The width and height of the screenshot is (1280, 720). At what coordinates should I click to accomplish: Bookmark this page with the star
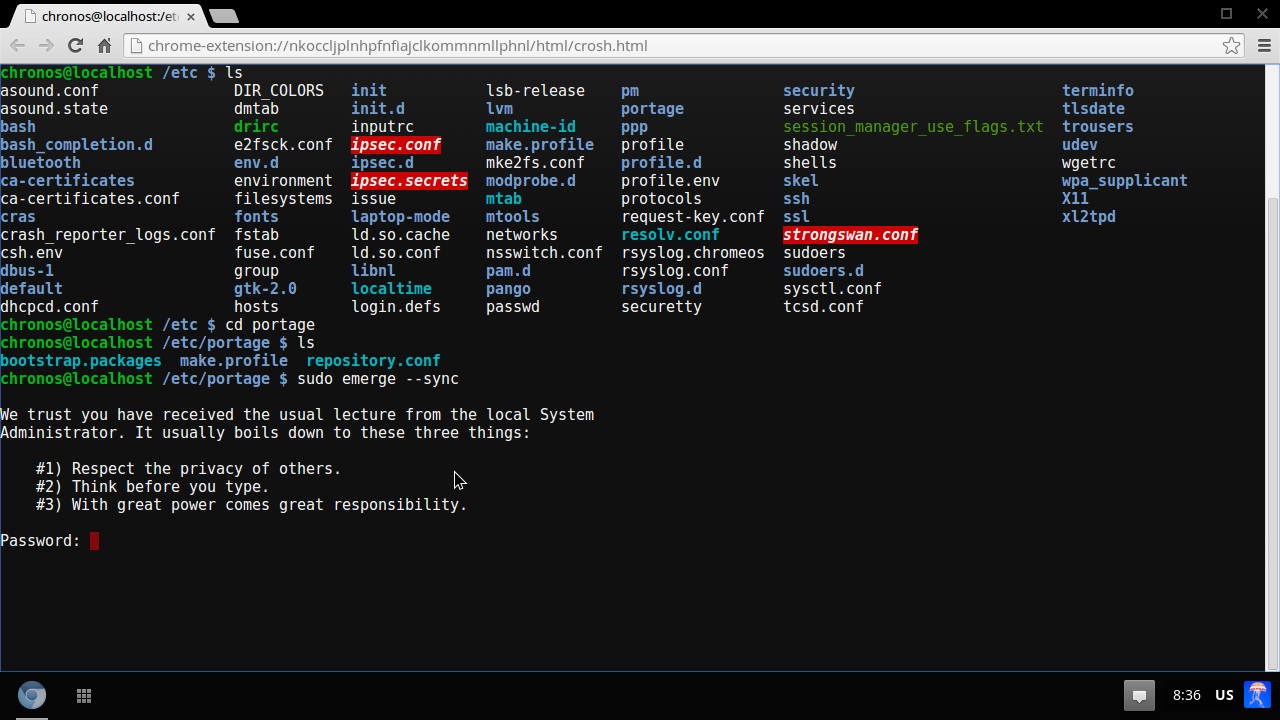coord(1231,46)
